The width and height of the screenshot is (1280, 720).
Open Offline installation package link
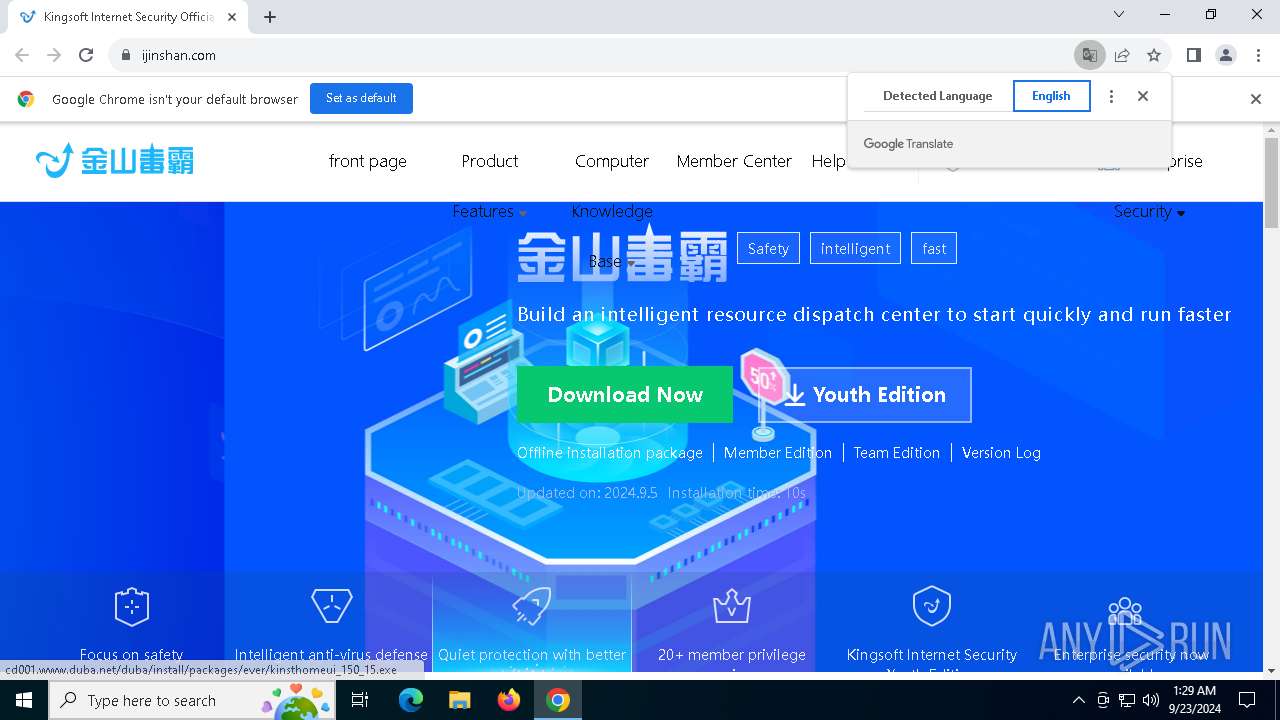coord(610,453)
